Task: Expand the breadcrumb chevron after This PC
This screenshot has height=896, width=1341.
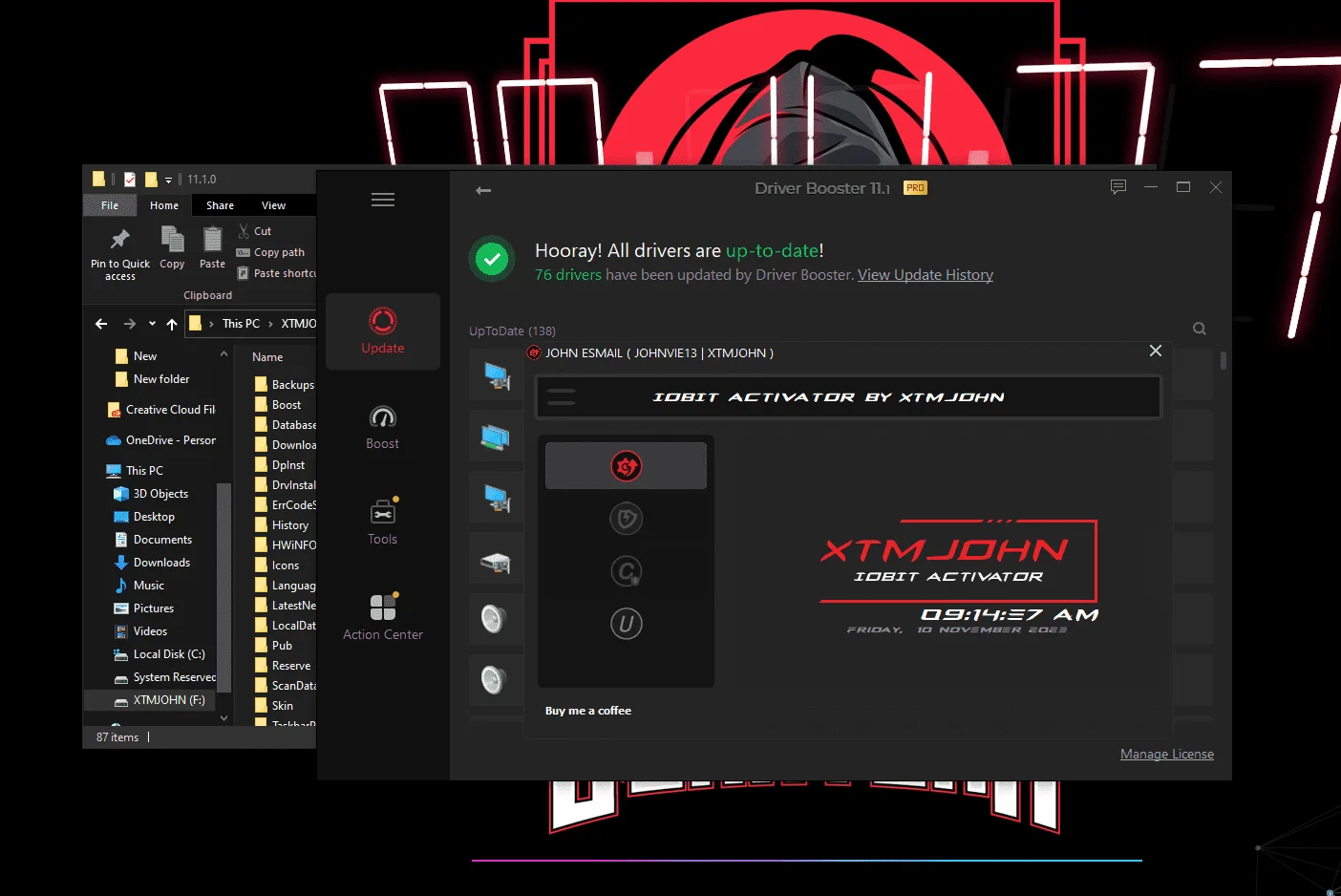Action: pyautogui.click(x=270, y=324)
